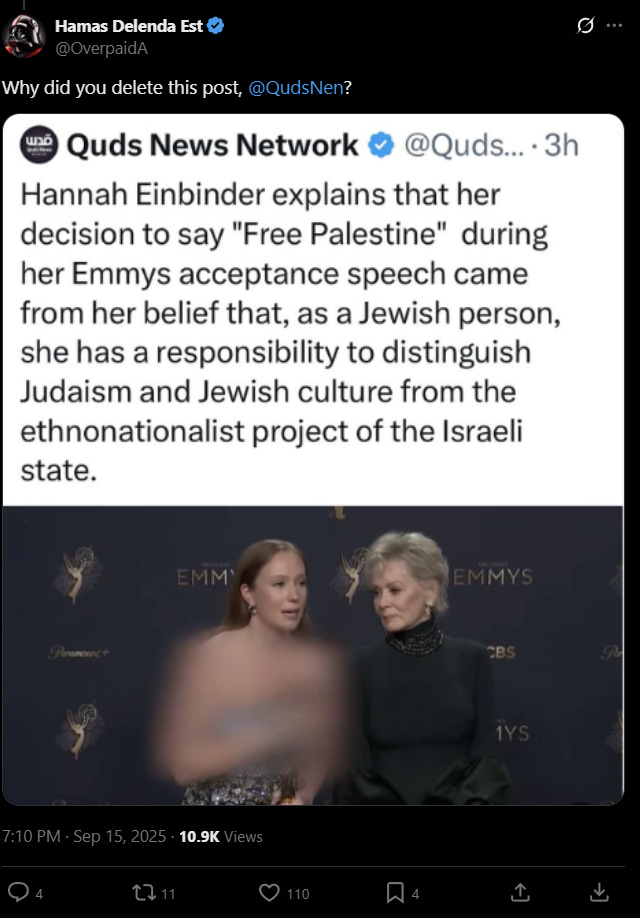Open the Darth Vader profile avatar
The width and height of the screenshot is (640, 918).
pos(24,36)
